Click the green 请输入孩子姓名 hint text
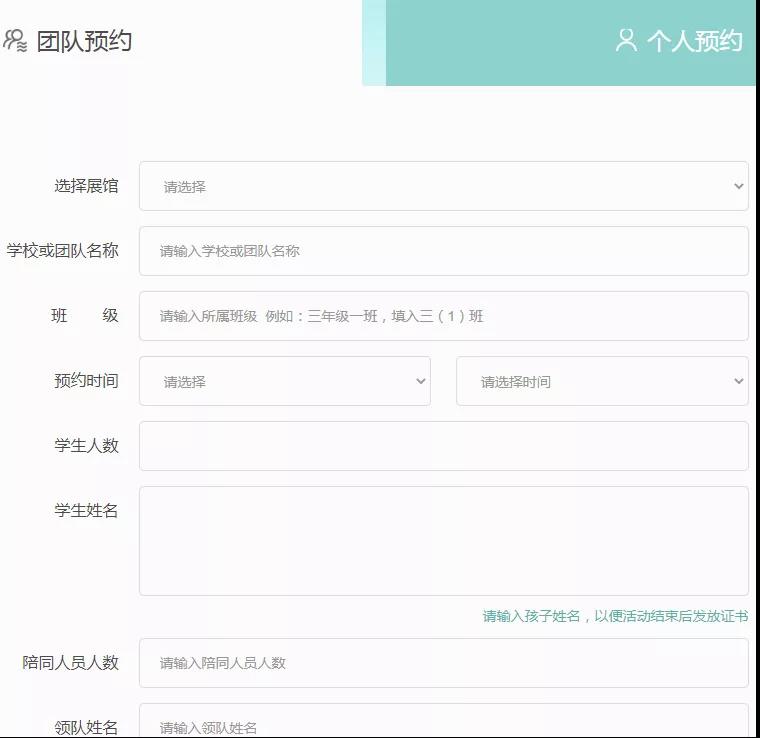The height and width of the screenshot is (738, 760). [x=615, y=616]
